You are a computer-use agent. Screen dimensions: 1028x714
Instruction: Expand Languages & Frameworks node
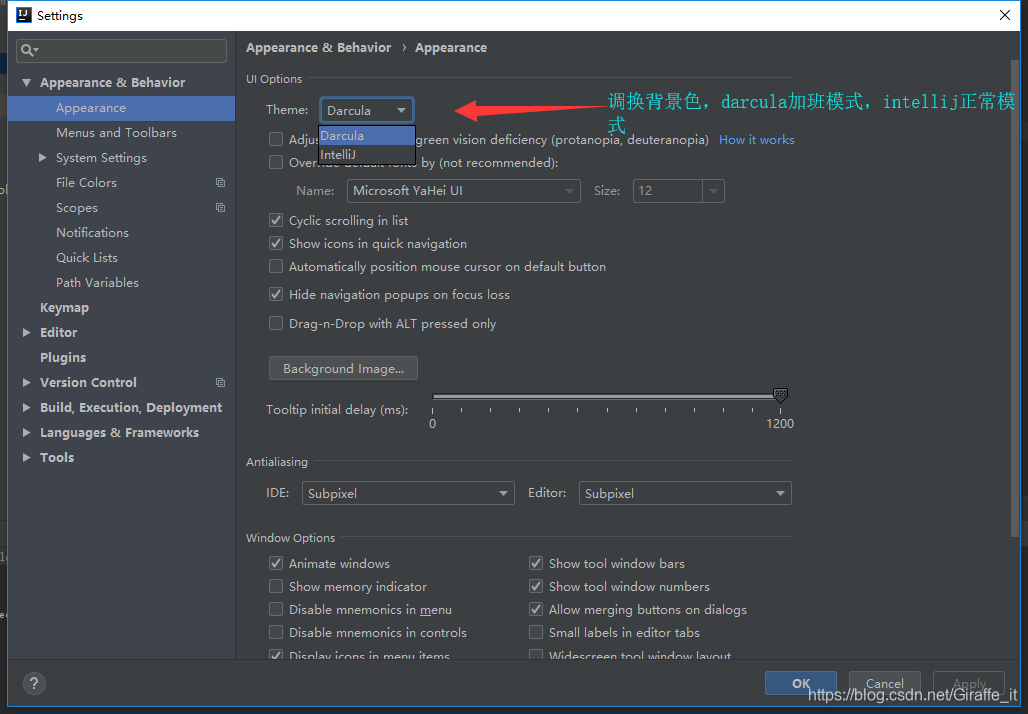point(26,432)
